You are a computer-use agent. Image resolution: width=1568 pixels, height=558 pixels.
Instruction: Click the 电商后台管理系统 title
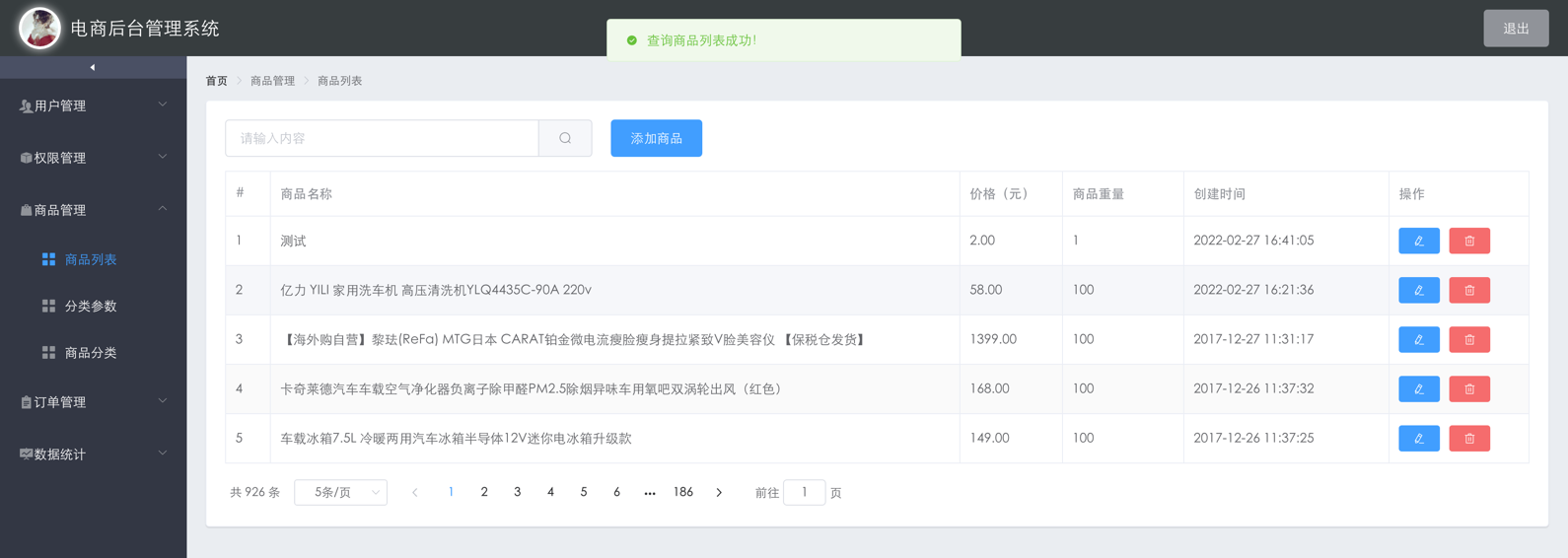pyautogui.click(x=145, y=29)
